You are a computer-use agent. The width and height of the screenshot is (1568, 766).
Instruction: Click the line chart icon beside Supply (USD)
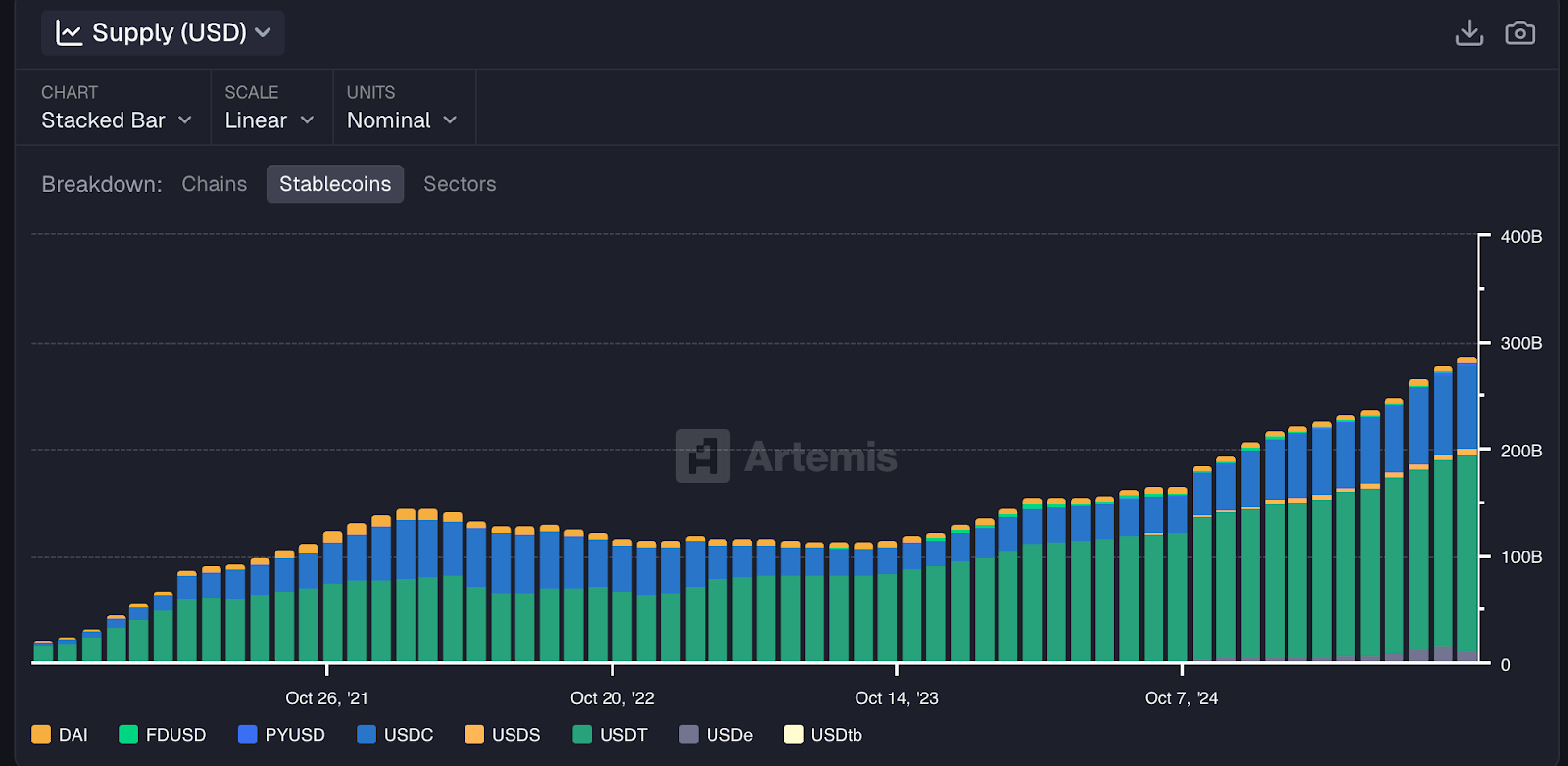(x=69, y=33)
